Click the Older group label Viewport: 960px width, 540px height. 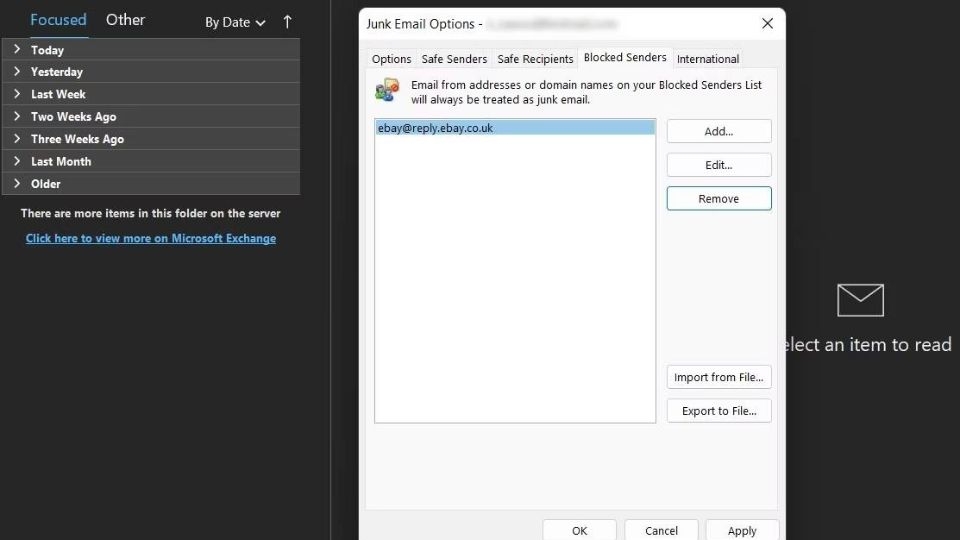pos(46,184)
